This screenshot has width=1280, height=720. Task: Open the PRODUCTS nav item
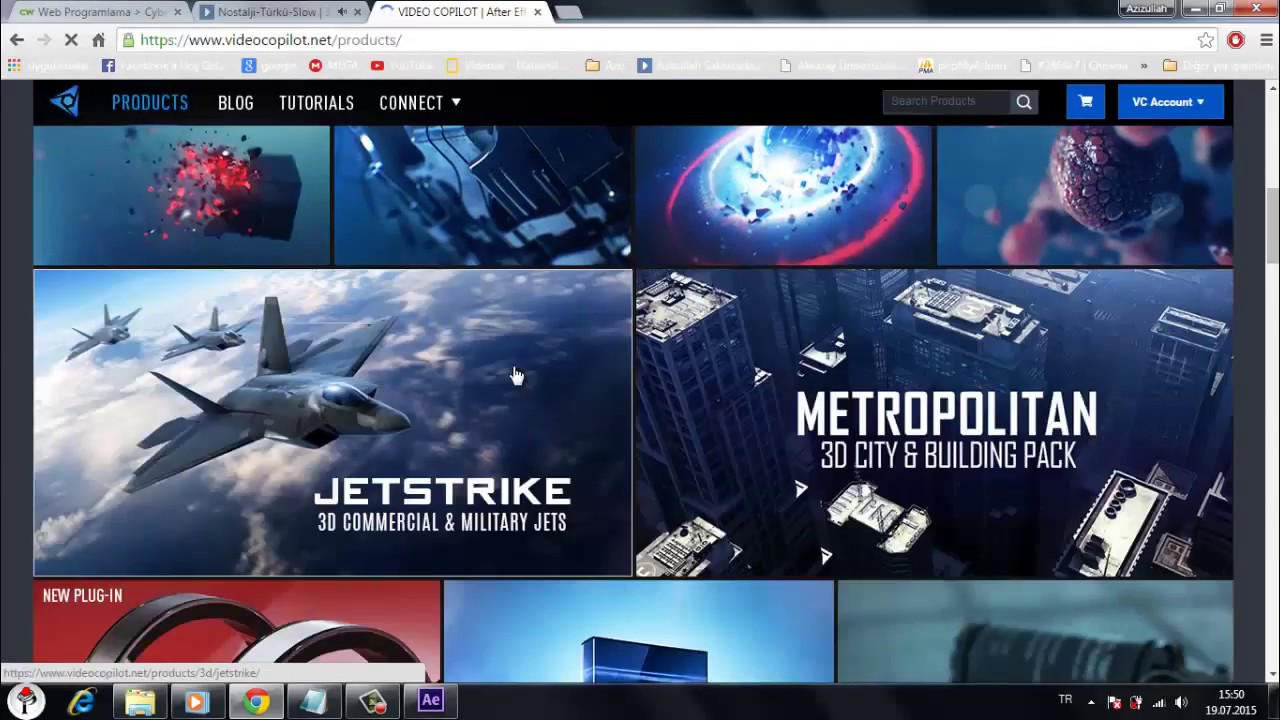150,102
